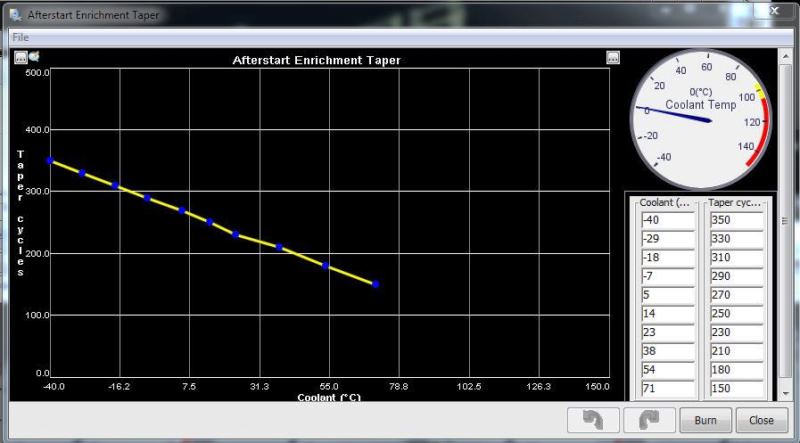
Task: Select the coolant cell containing 23
Action: tap(666, 331)
